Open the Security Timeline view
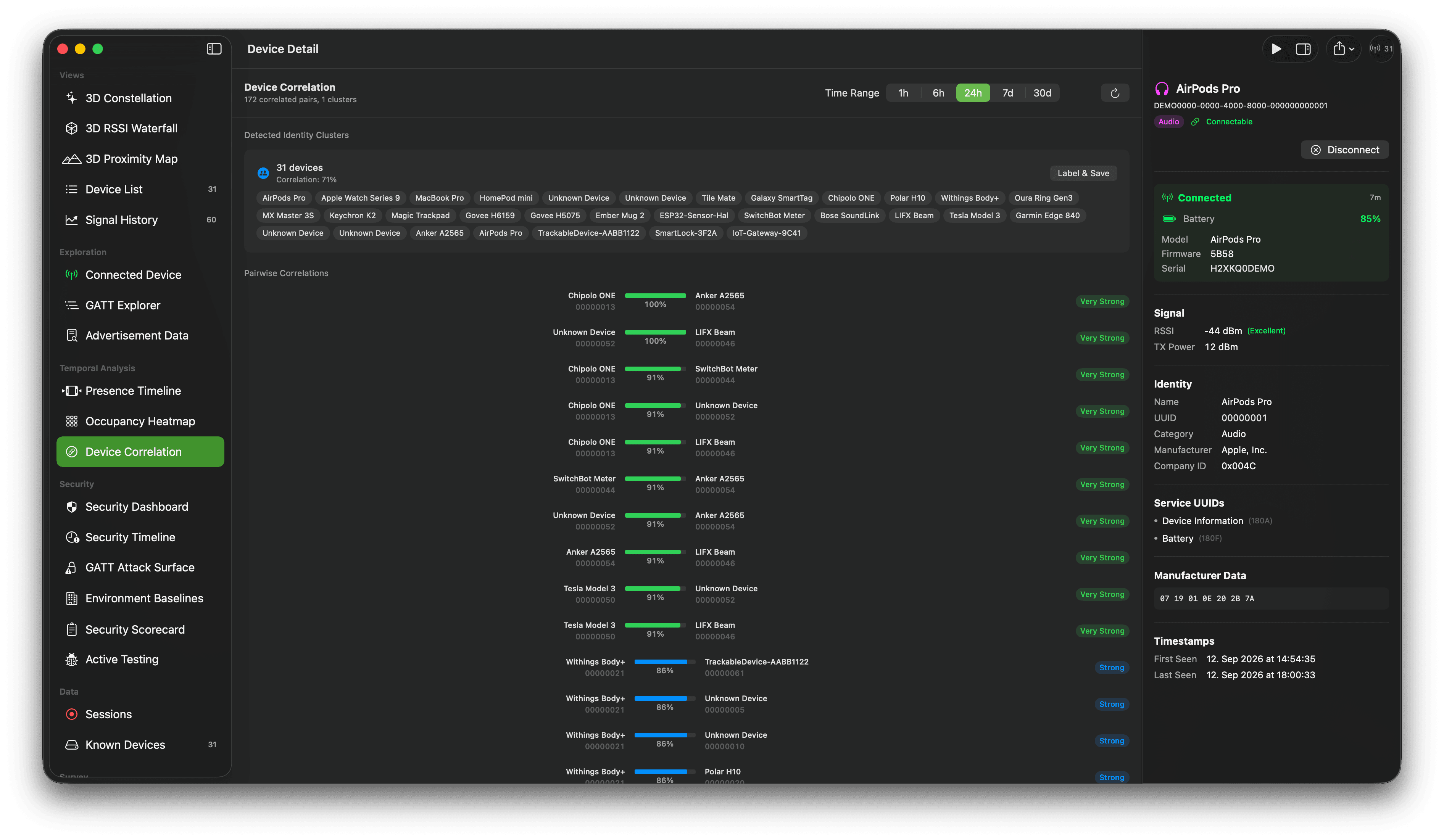Image resolution: width=1444 pixels, height=840 pixels. (140, 537)
